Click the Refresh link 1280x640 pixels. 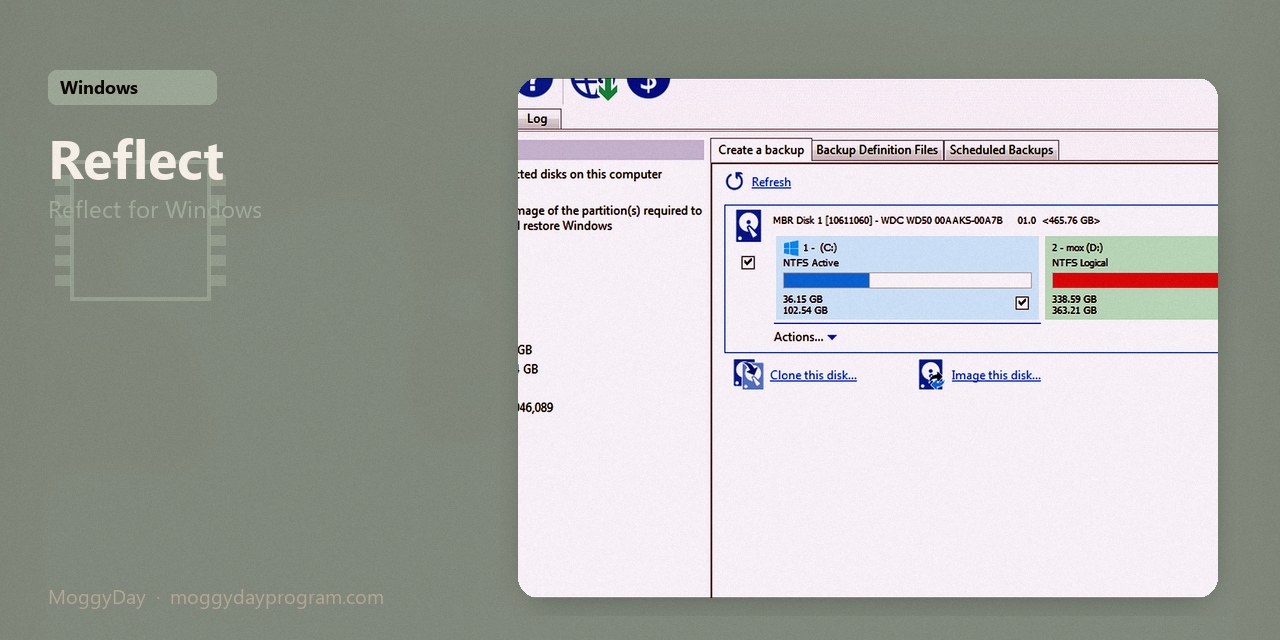tap(771, 182)
